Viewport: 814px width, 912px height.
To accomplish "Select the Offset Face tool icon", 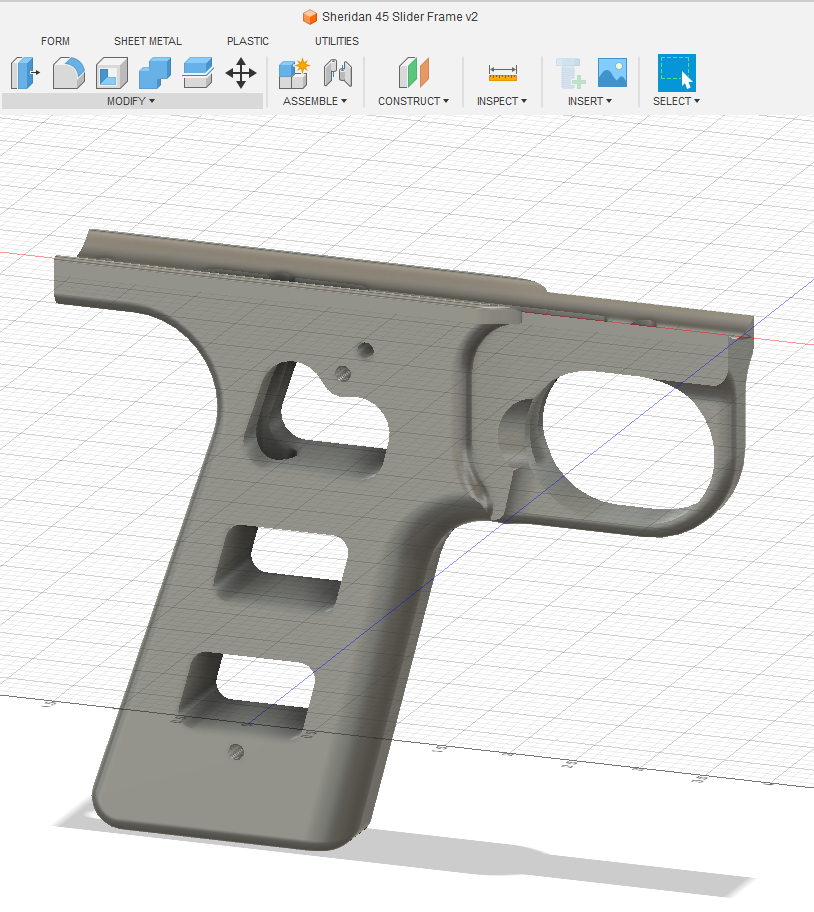I will point(198,73).
